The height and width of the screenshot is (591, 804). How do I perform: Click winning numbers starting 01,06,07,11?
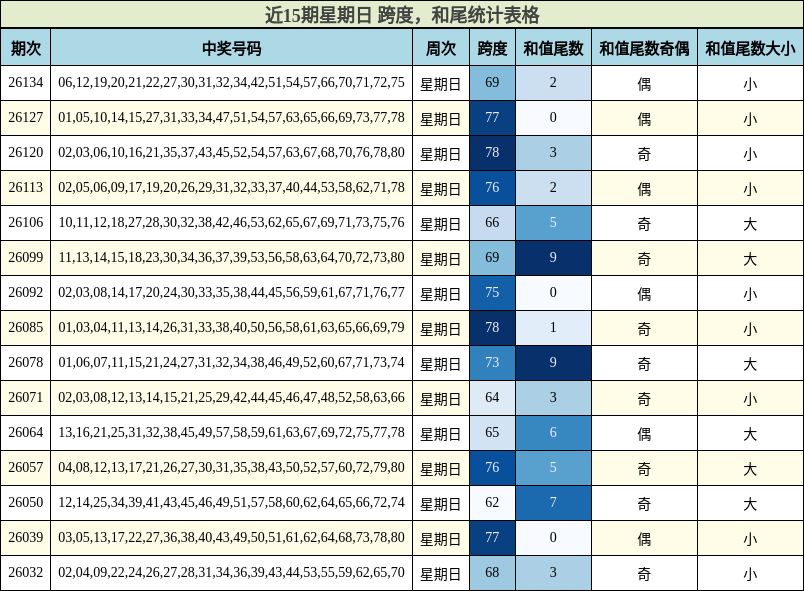coord(231,362)
